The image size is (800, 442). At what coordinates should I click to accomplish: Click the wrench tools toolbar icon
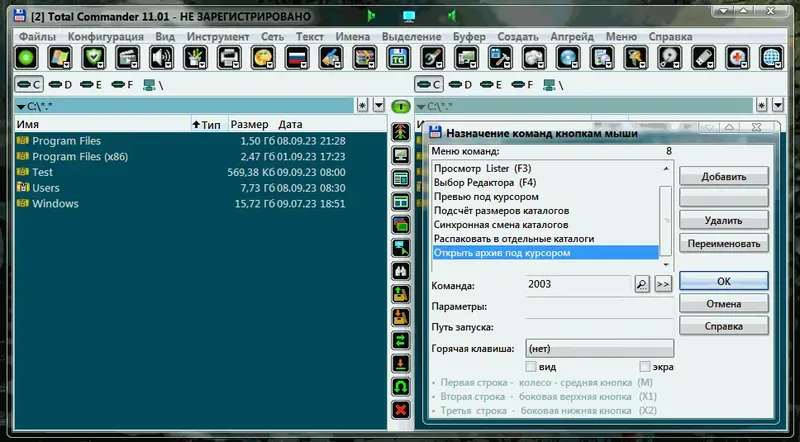[433, 58]
